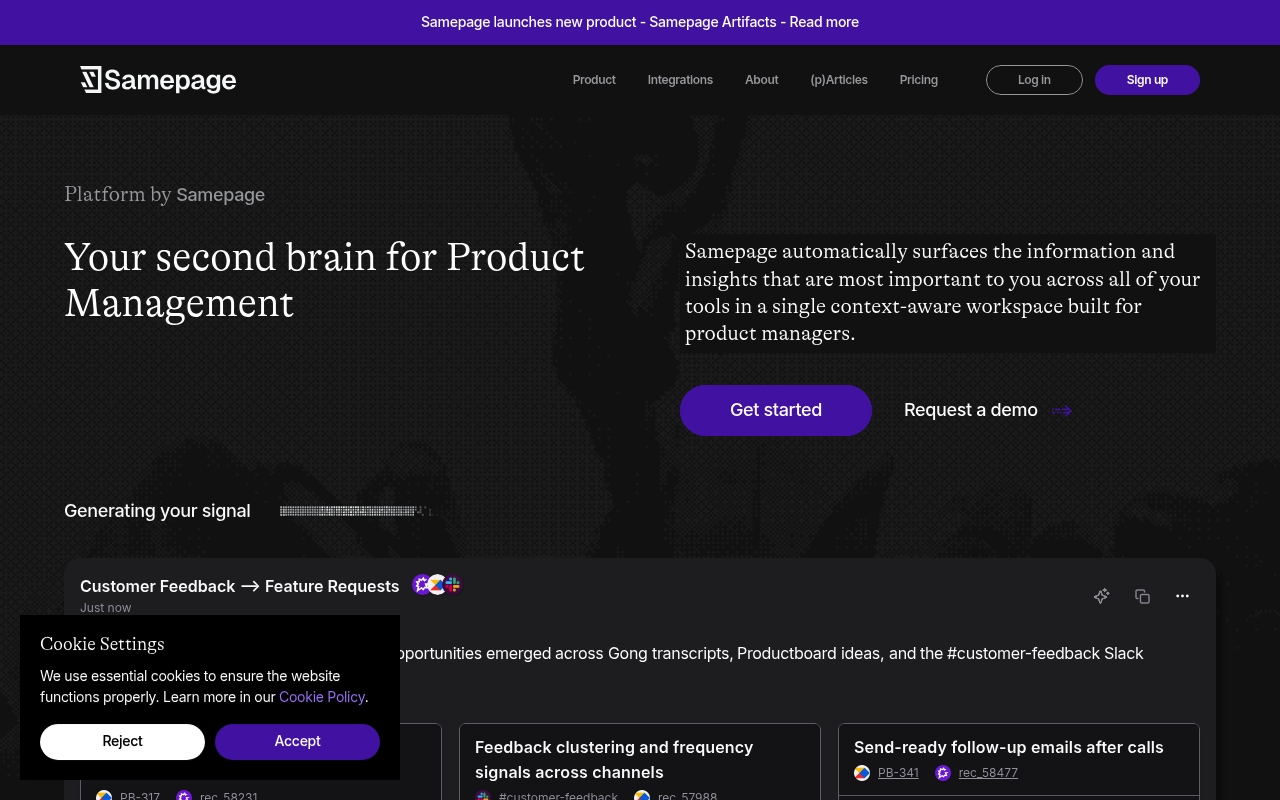Click the sparkle AI icon on the signal card

tap(1101, 596)
